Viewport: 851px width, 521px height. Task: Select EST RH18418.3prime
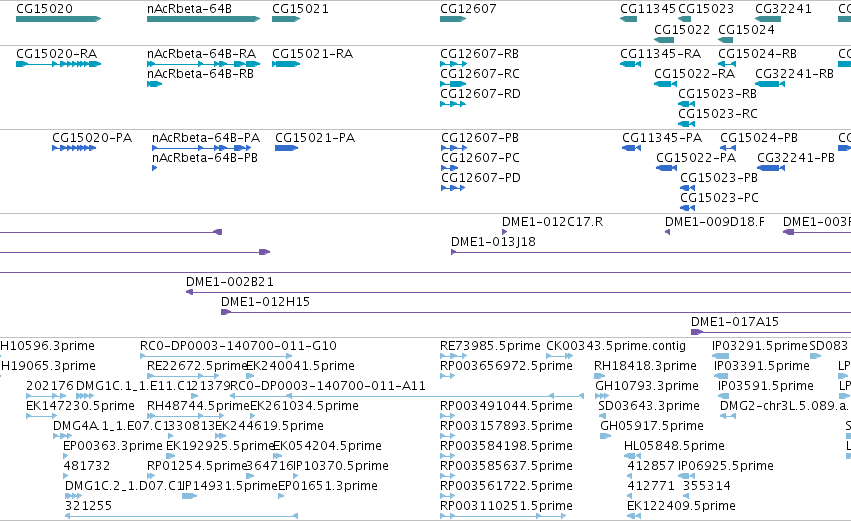click(x=645, y=366)
